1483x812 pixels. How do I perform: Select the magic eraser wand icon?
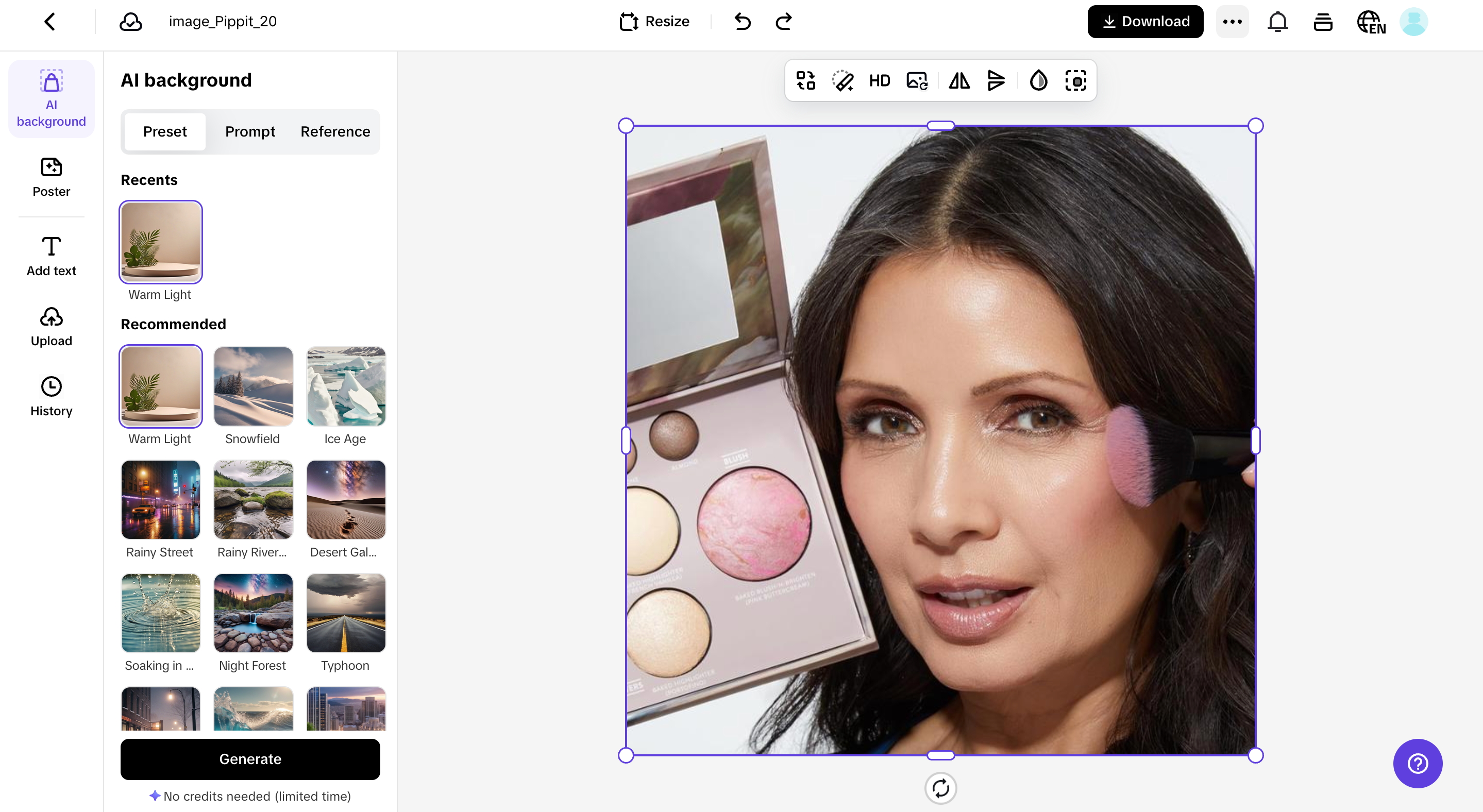click(842, 80)
